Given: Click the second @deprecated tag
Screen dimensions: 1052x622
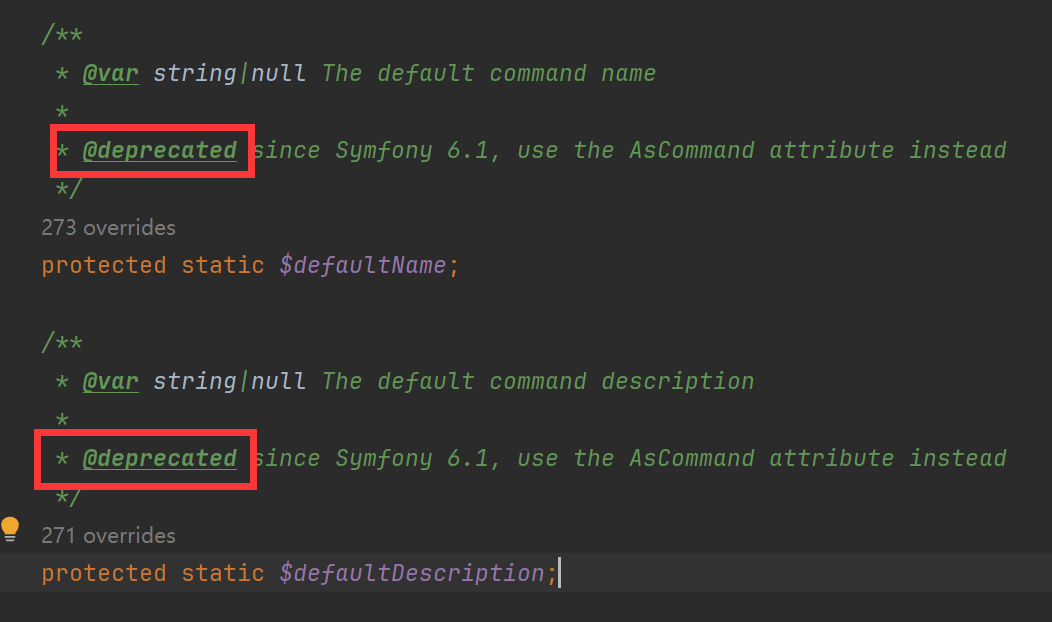Looking at the screenshot, I should point(160,458).
